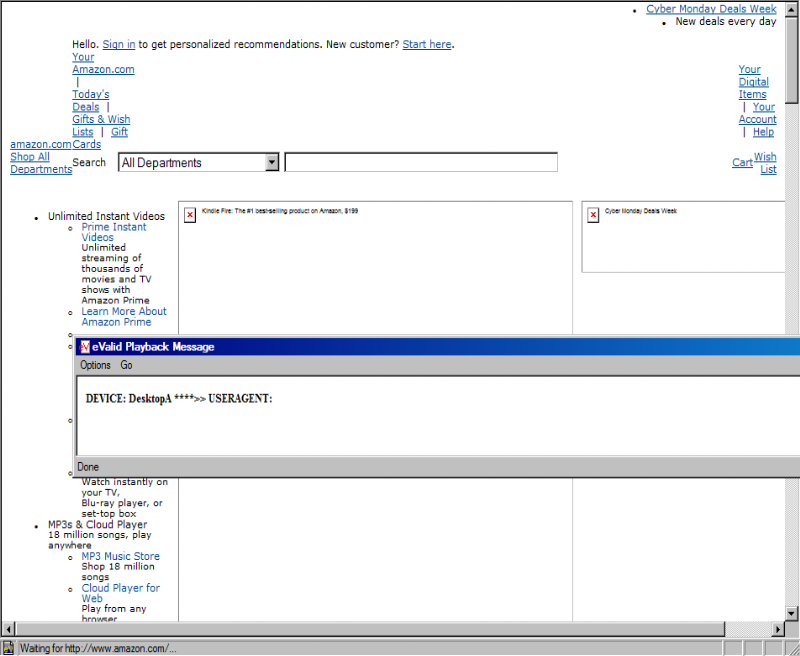The image size is (800, 656).
Task: Click the DEVICE: DesktopA USERAGENT message text
Action: coord(179,399)
